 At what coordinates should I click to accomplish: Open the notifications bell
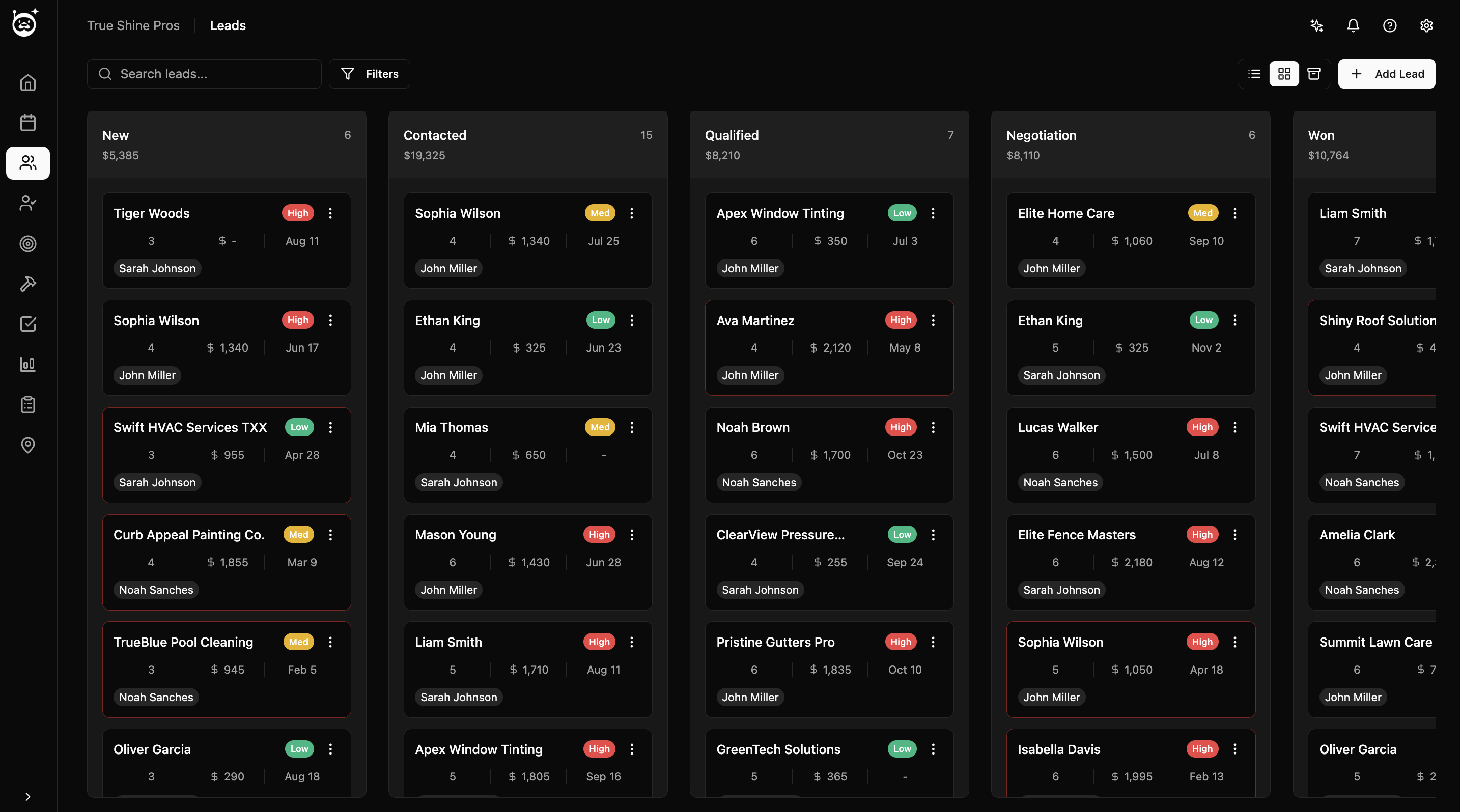pyautogui.click(x=1353, y=25)
